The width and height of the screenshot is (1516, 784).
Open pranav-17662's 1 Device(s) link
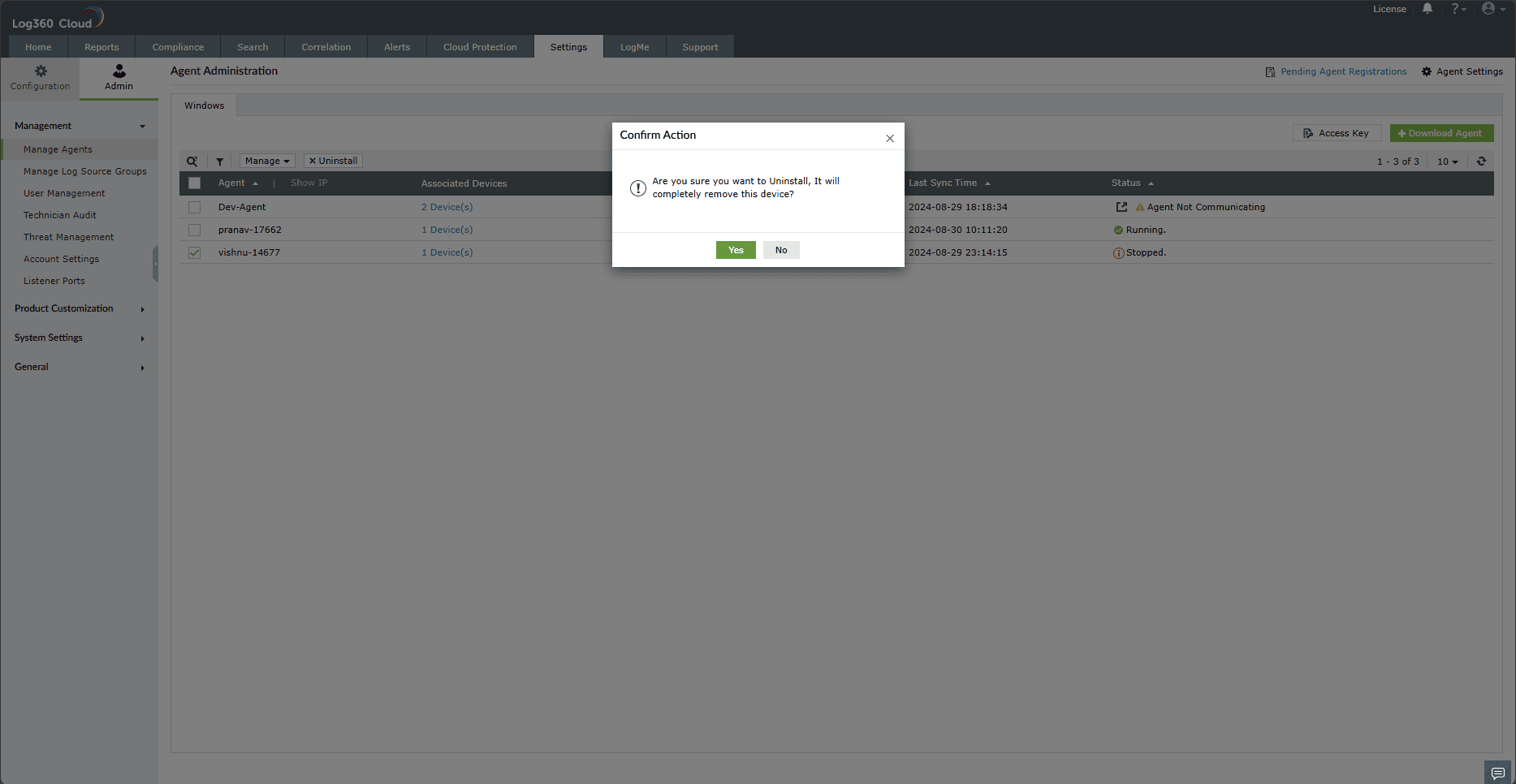pyautogui.click(x=447, y=230)
